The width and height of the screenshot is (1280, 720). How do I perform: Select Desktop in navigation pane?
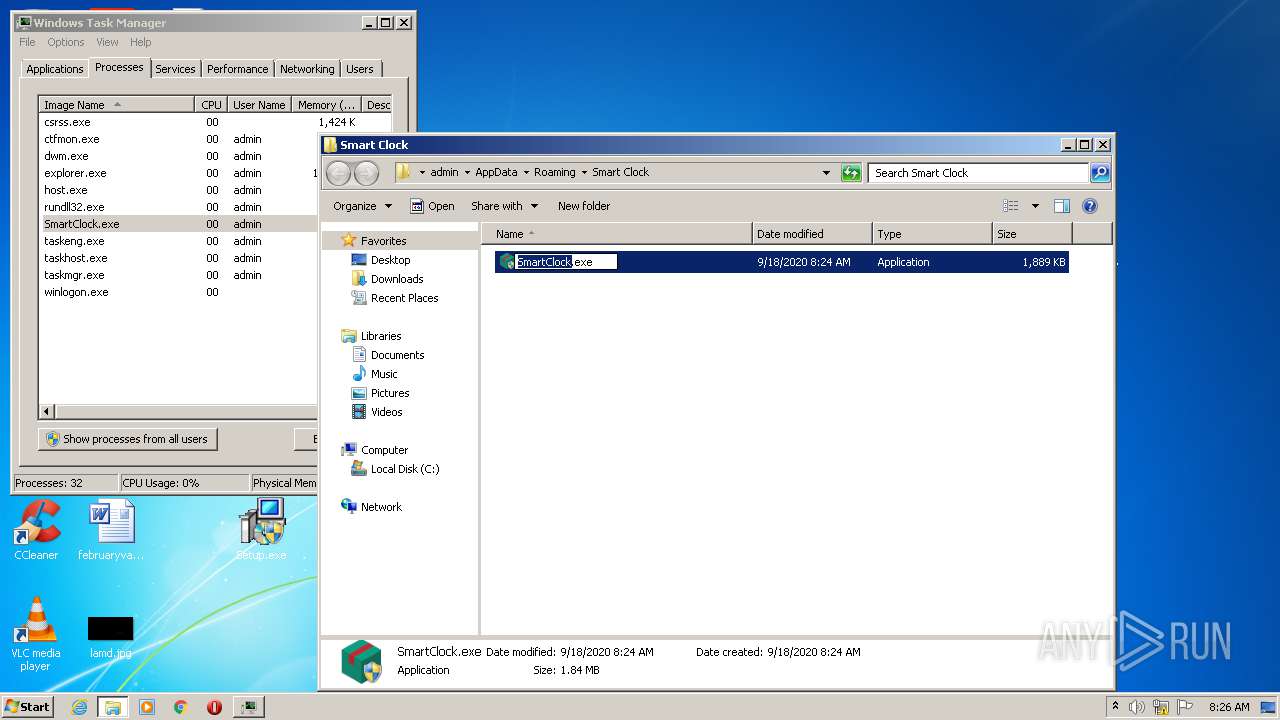[390, 260]
